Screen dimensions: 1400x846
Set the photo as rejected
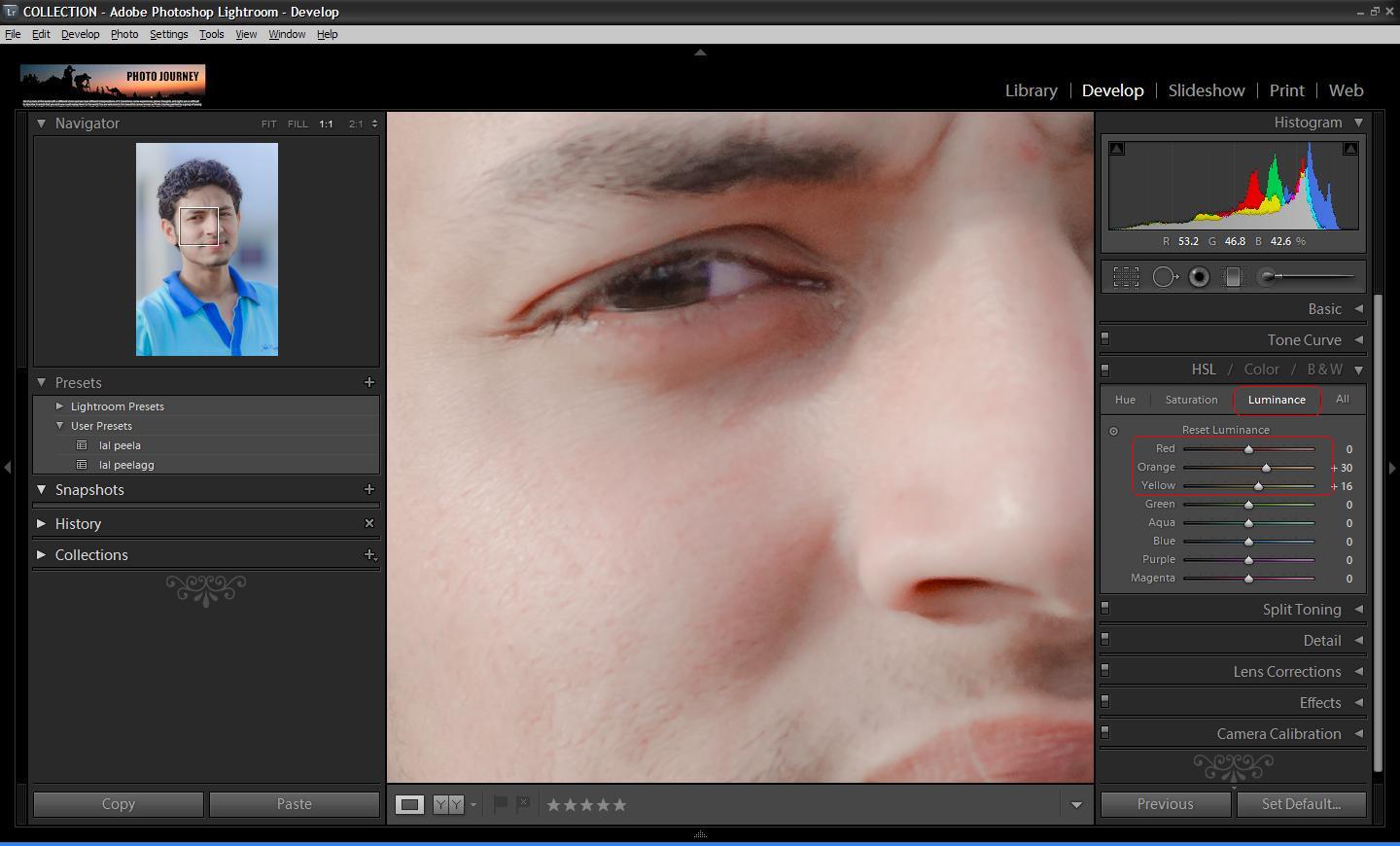523,804
